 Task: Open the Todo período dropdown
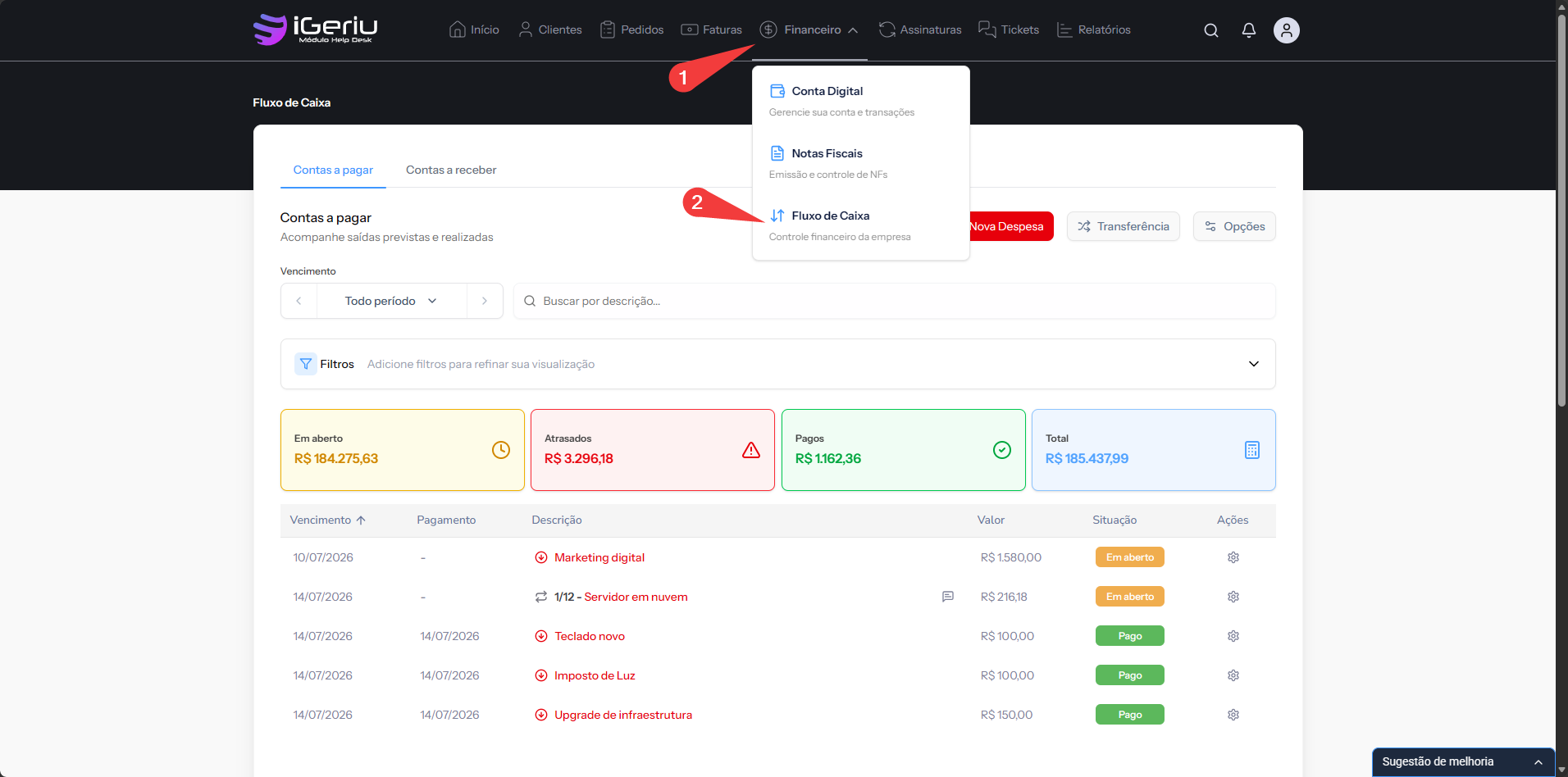tap(391, 301)
